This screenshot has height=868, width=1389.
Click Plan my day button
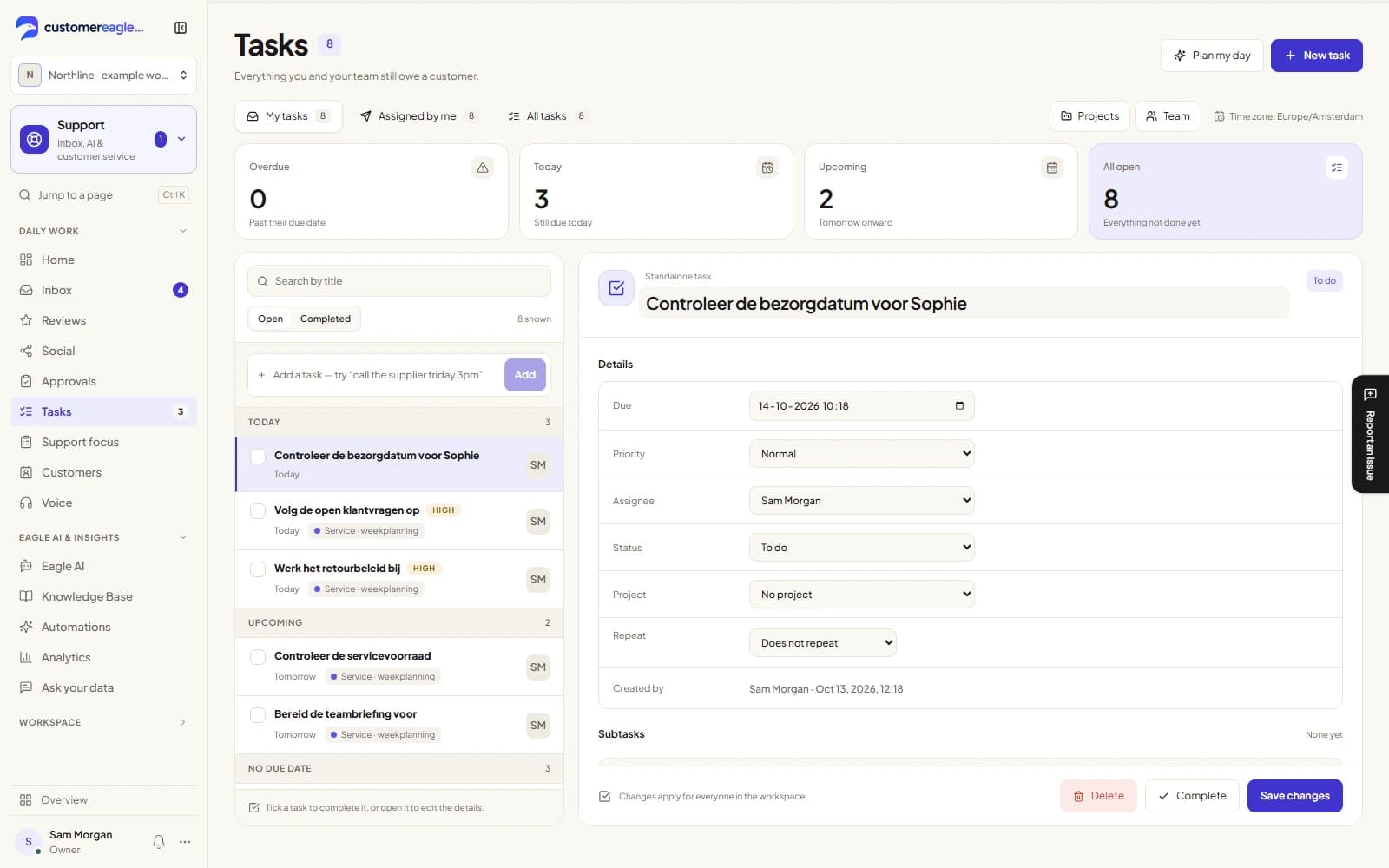click(1212, 56)
